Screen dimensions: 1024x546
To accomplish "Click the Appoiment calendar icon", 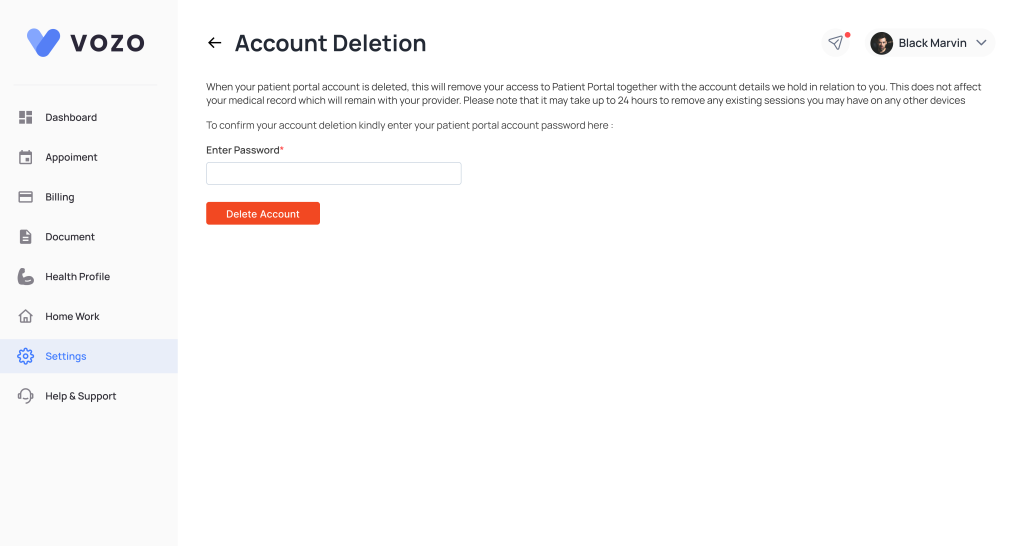I will (26, 157).
